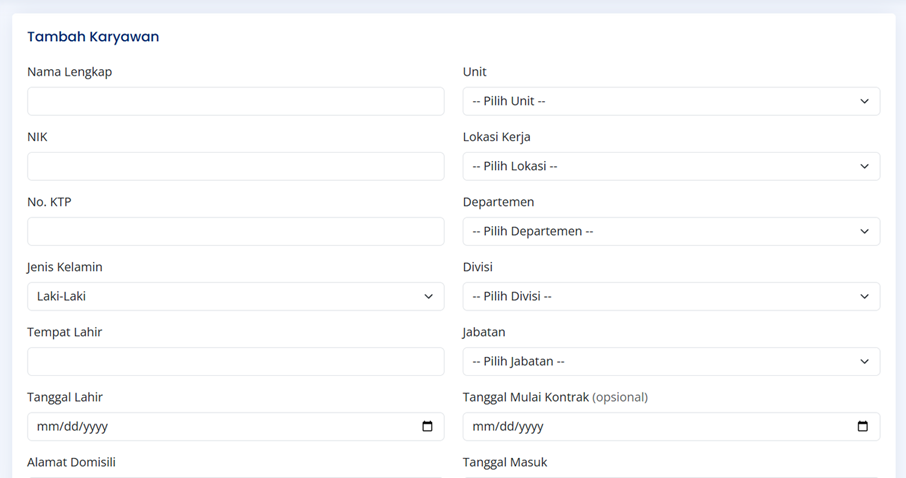Click the Jenis Kelamin label
Image resolution: width=906 pixels, height=478 pixels.
tap(65, 267)
